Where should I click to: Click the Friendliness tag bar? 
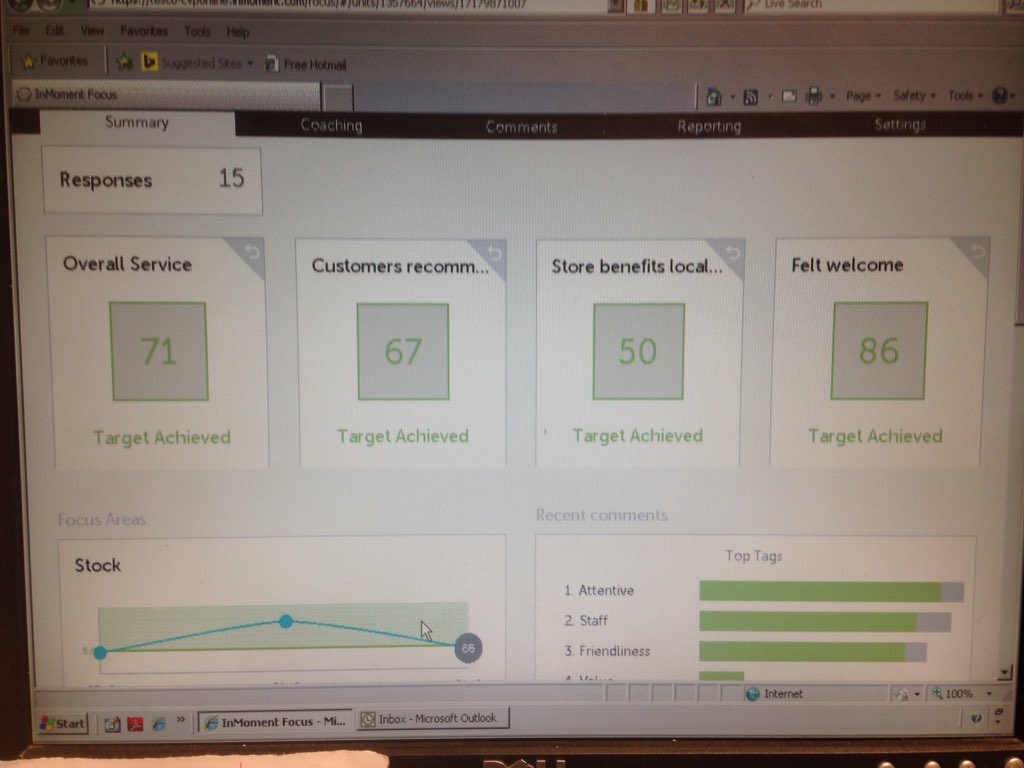(x=813, y=651)
